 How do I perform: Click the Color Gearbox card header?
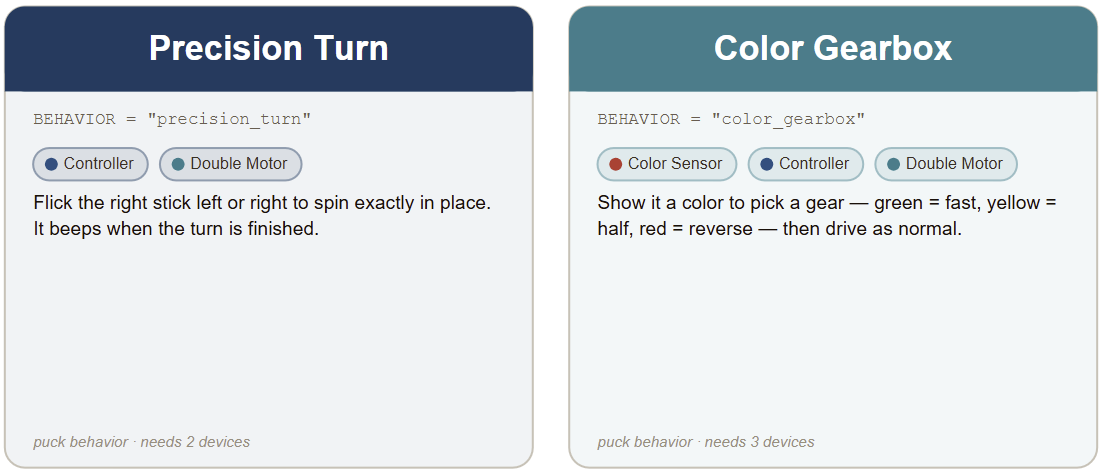[x=833, y=49]
